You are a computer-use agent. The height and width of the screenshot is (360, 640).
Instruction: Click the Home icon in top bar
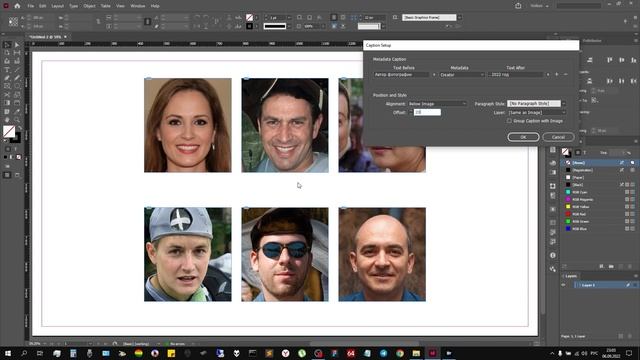17,6
